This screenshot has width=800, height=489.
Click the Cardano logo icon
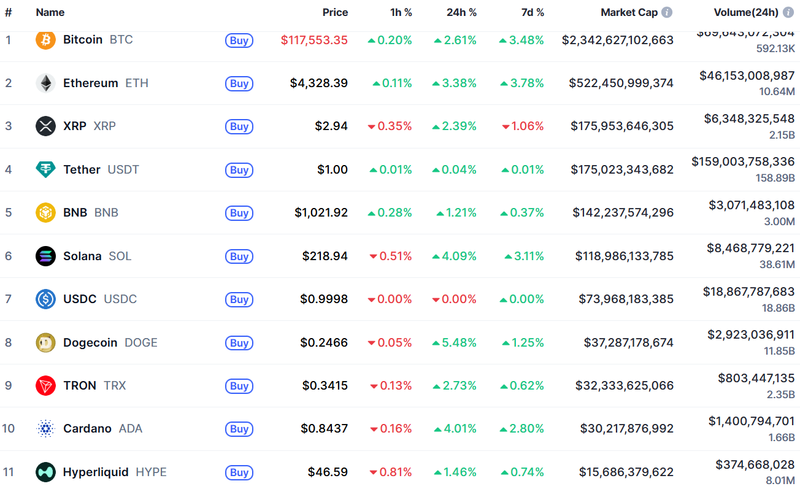(46, 428)
